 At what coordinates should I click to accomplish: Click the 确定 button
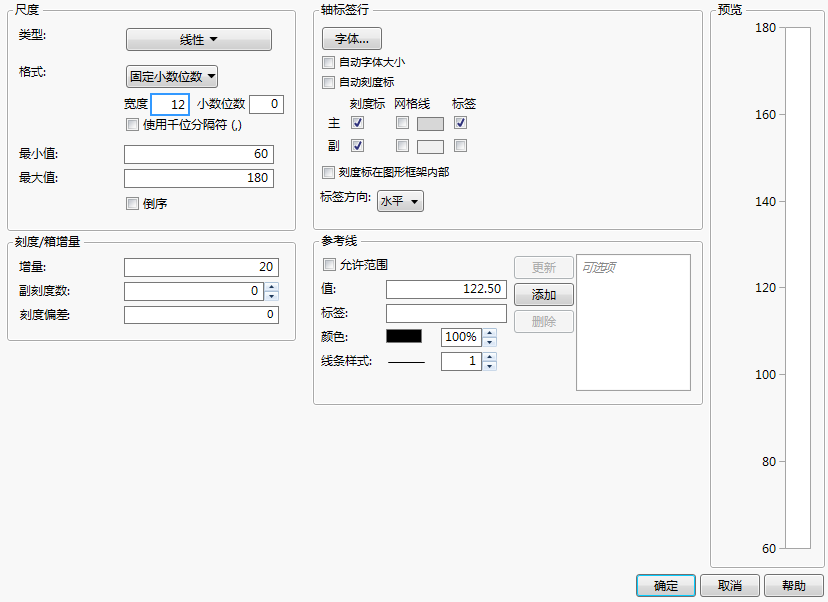(665, 585)
